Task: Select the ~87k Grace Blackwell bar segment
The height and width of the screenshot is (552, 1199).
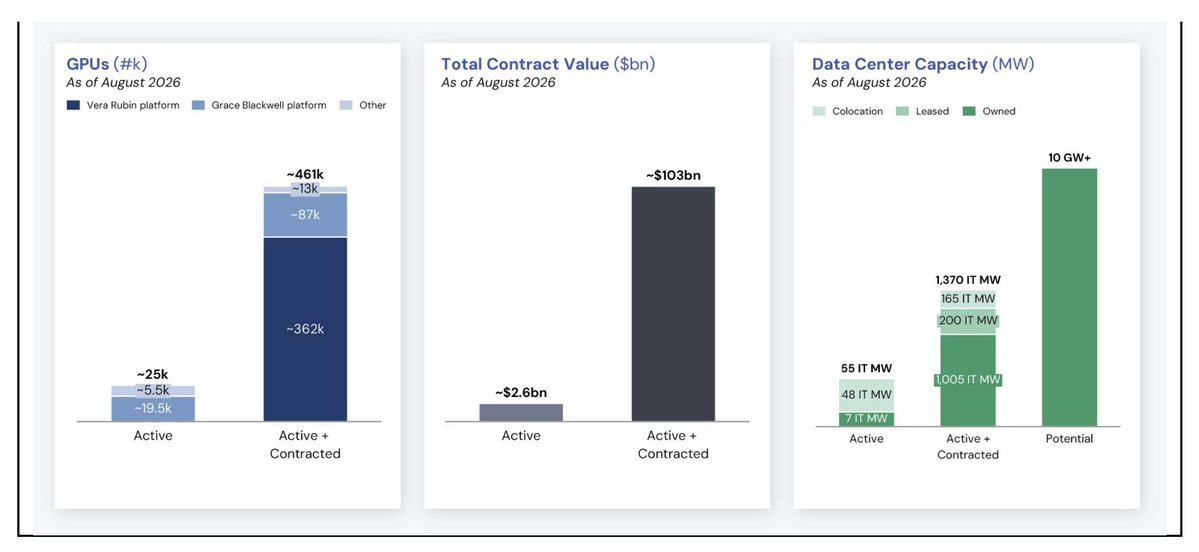Action: pyautogui.click(x=305, y=215)
